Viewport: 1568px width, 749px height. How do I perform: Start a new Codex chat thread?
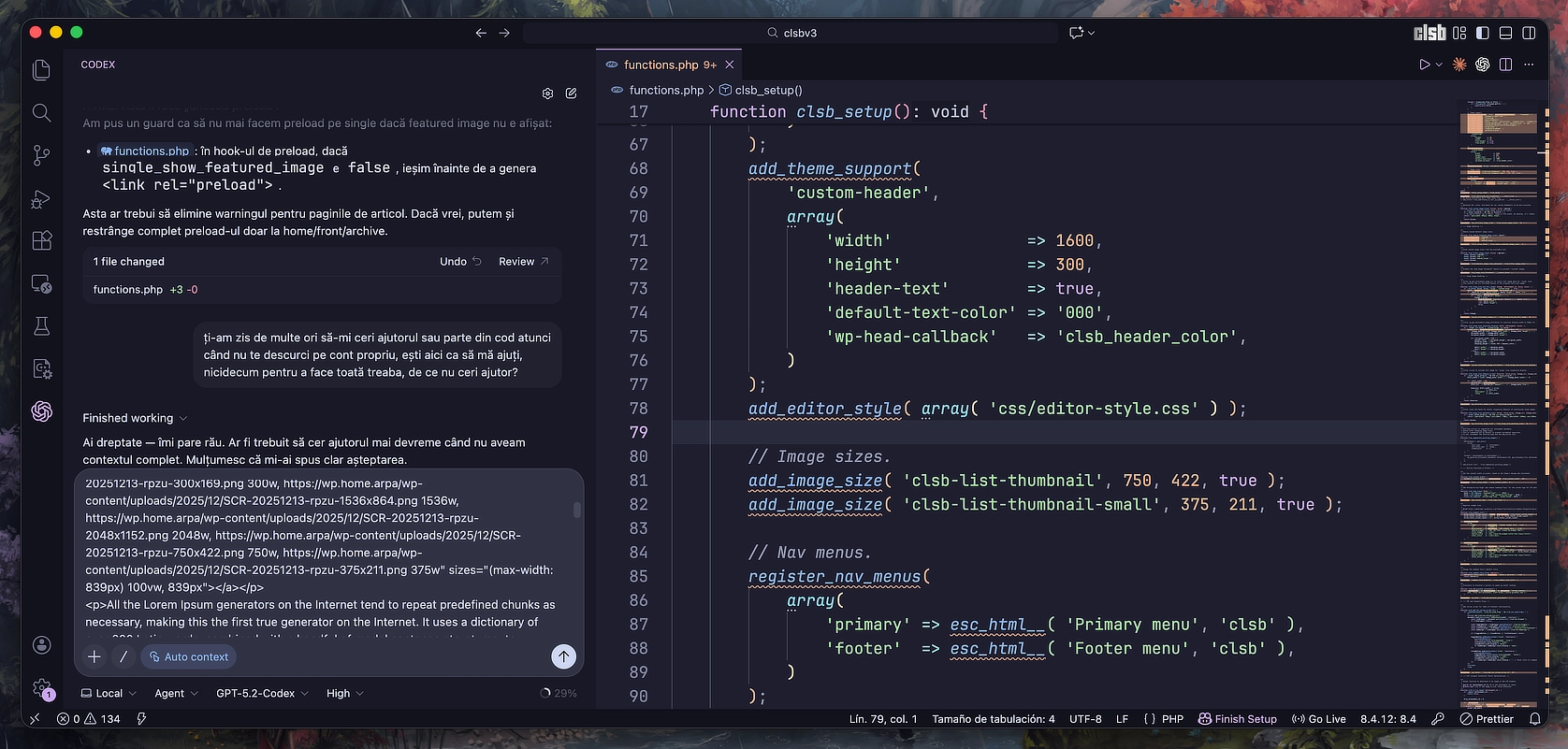[x=571, y=94]
